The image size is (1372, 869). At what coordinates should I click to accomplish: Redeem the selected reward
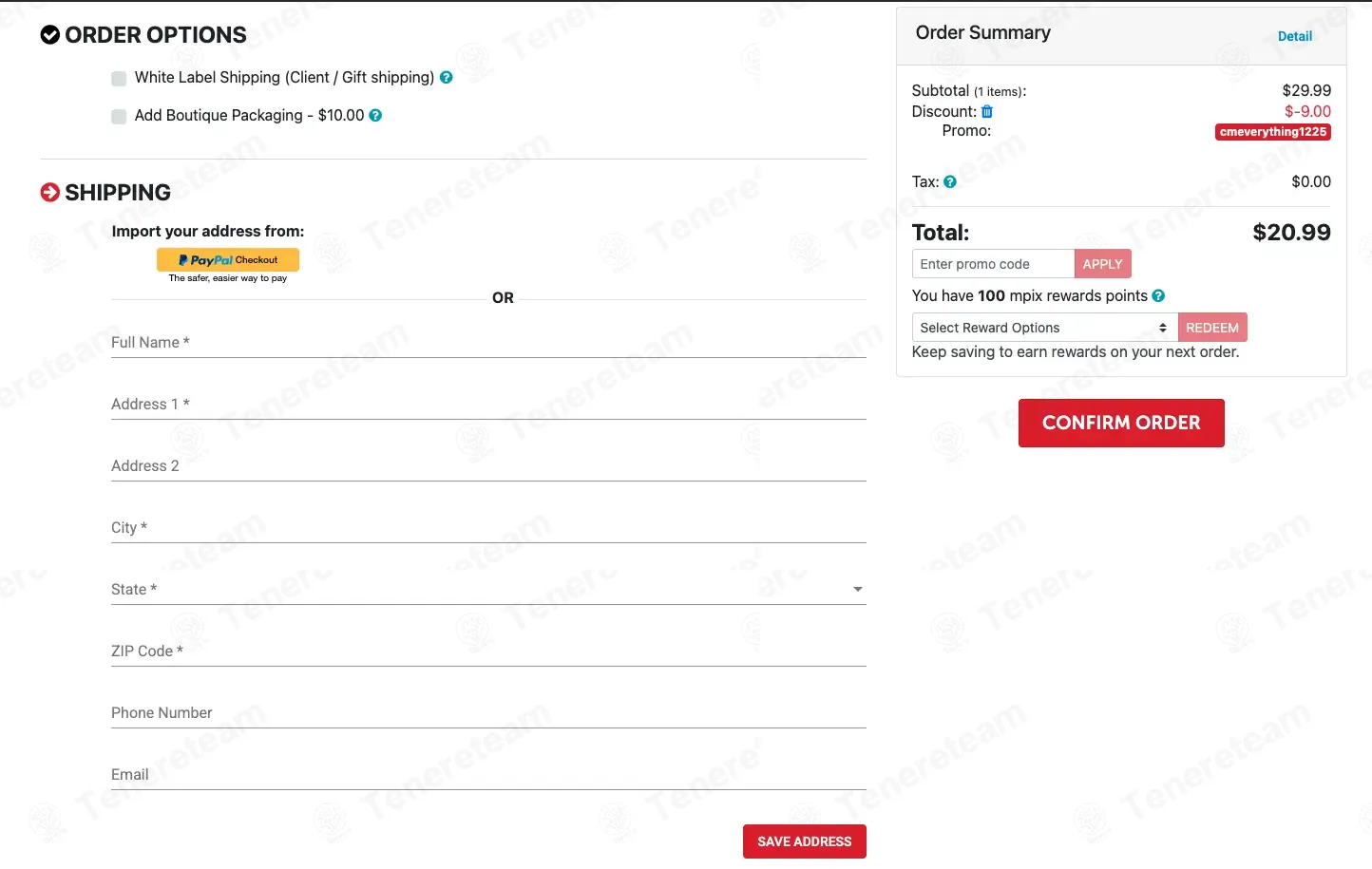pos(1211,328)
